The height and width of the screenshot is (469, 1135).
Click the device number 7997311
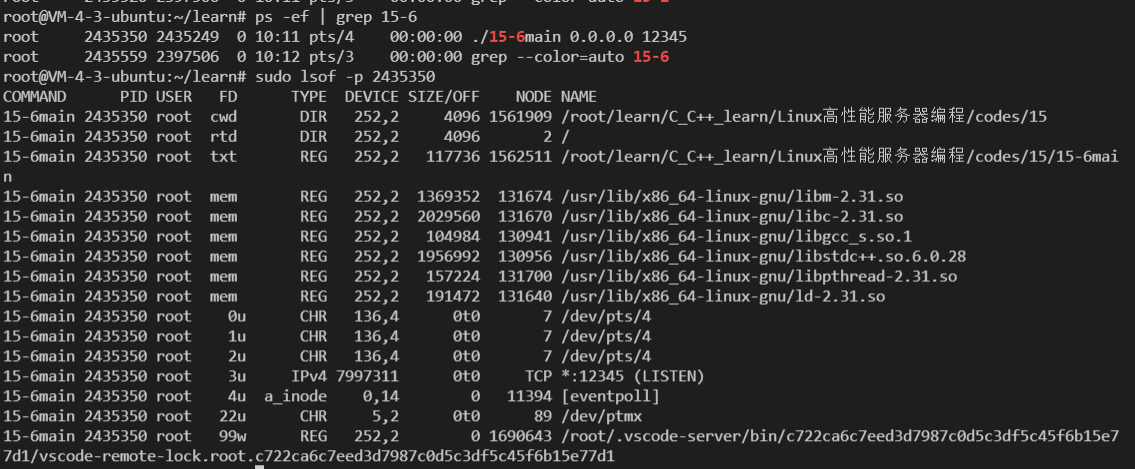[x=367, y=376]
